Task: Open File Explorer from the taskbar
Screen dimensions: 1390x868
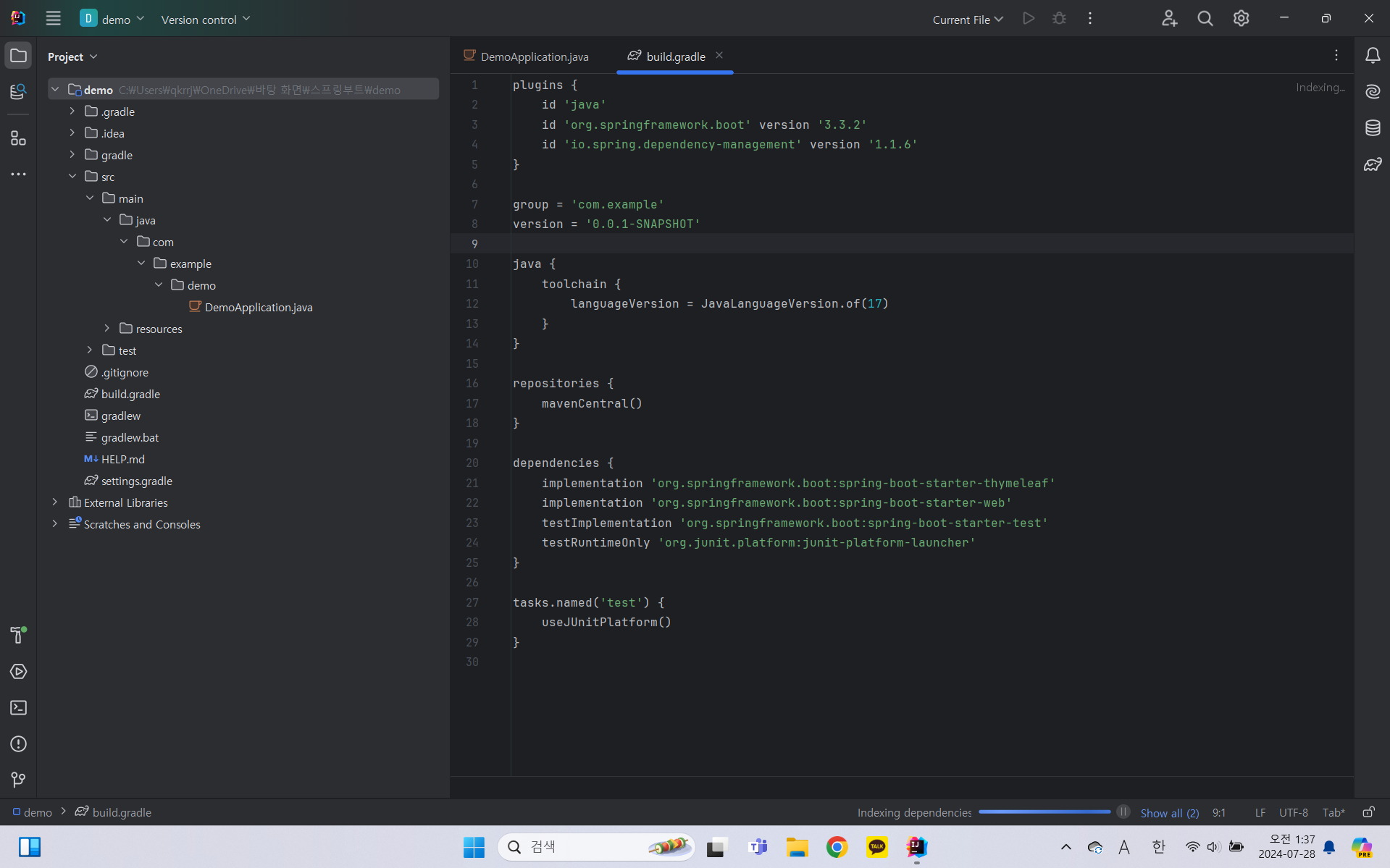Action: coord(797,846)
